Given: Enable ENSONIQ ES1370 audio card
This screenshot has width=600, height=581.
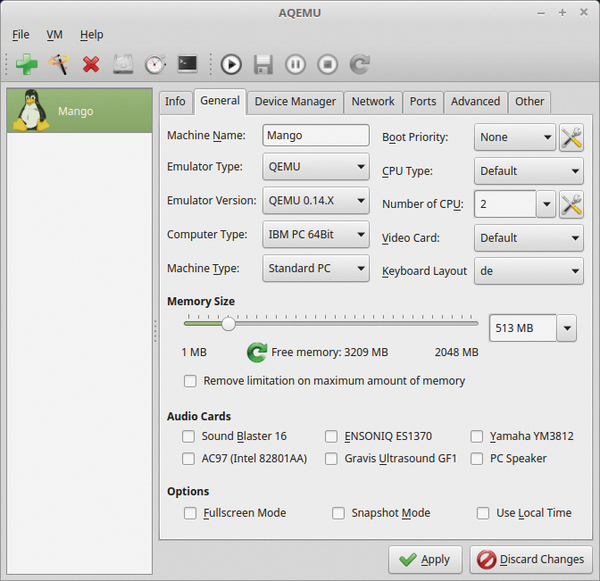Looking at the screenshot, I should tap(331, 436).
